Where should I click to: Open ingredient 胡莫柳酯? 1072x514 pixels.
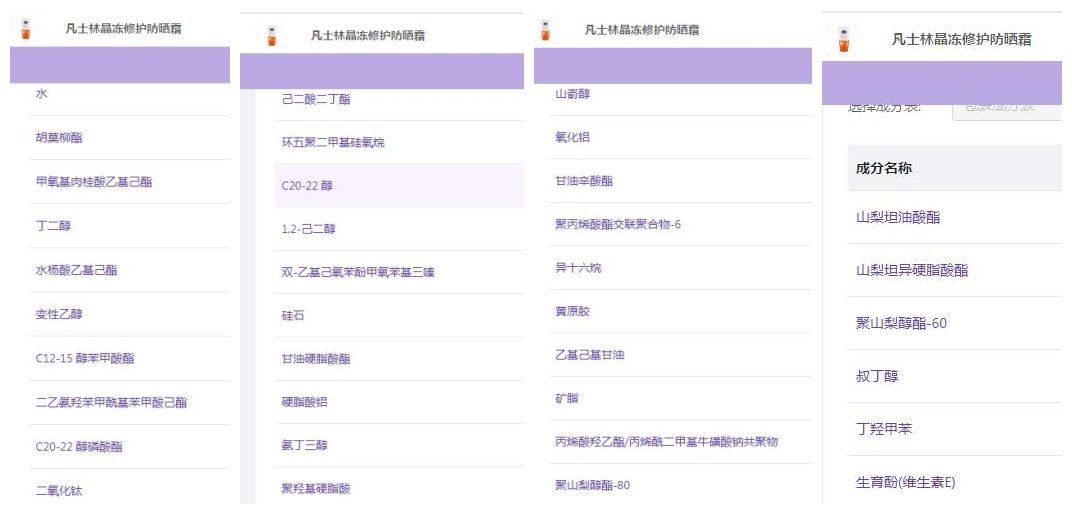60,138
